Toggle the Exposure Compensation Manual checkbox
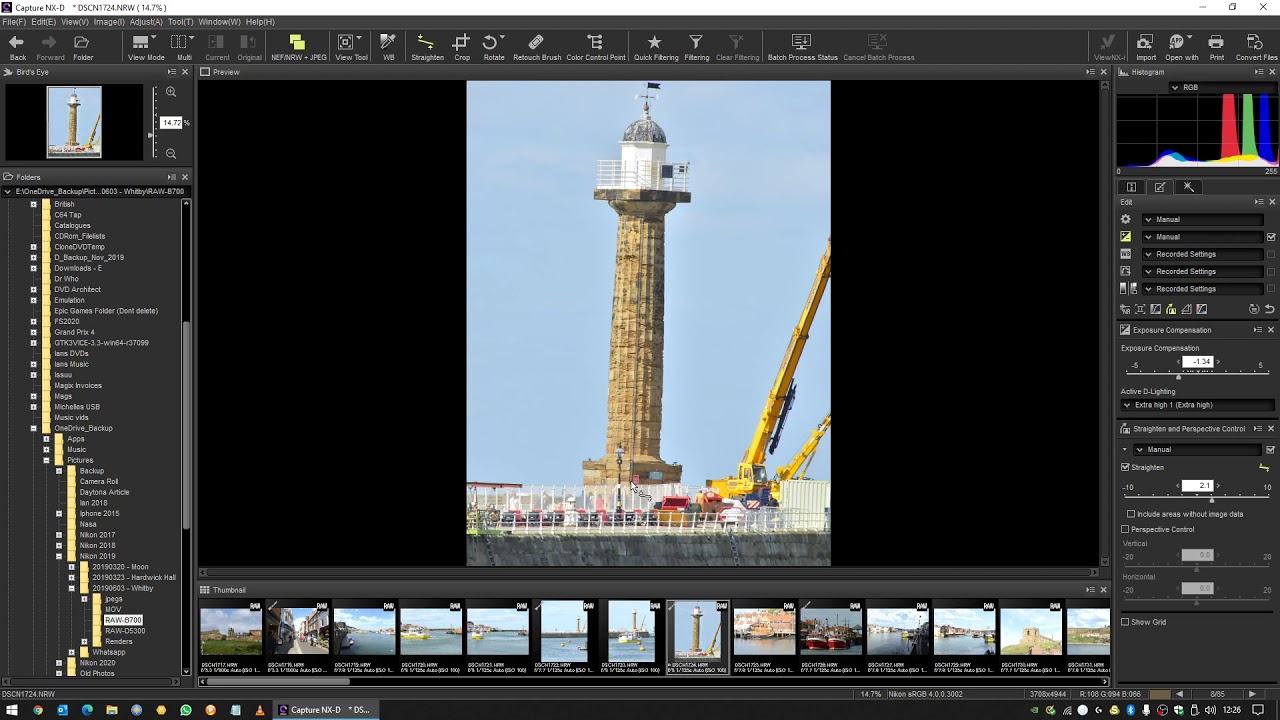Viewport: 1280px width, 720px height. (x=1271, y=237)
